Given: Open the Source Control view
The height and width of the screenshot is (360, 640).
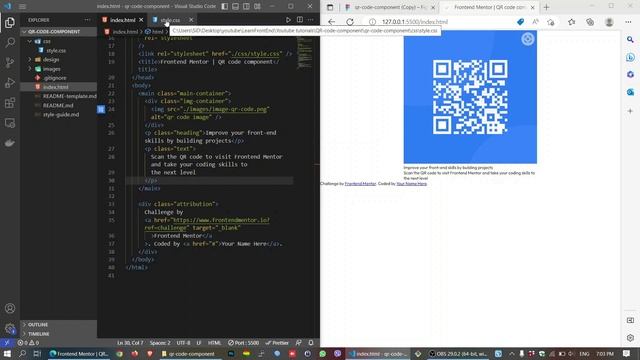Looking at the screenshot, I should [10, 62].
